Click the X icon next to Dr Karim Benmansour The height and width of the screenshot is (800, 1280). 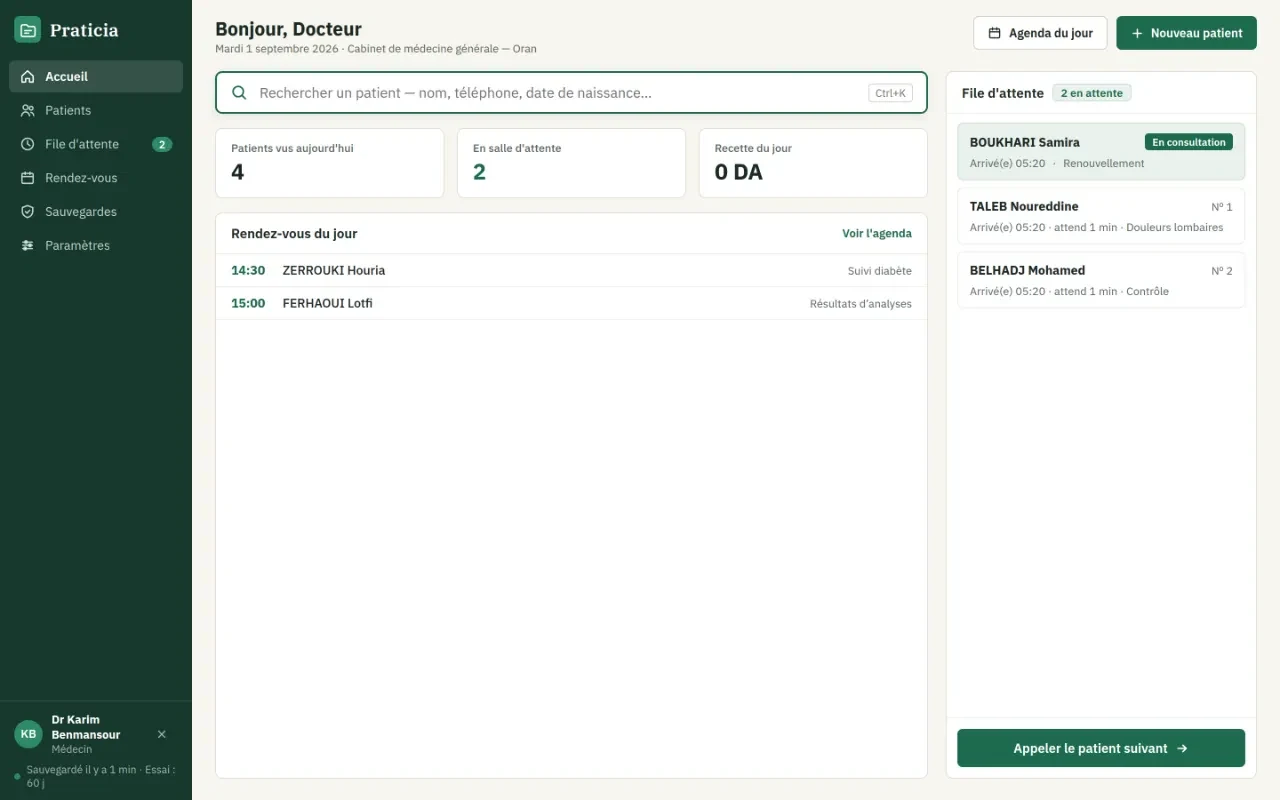click(x=162, y=734)
